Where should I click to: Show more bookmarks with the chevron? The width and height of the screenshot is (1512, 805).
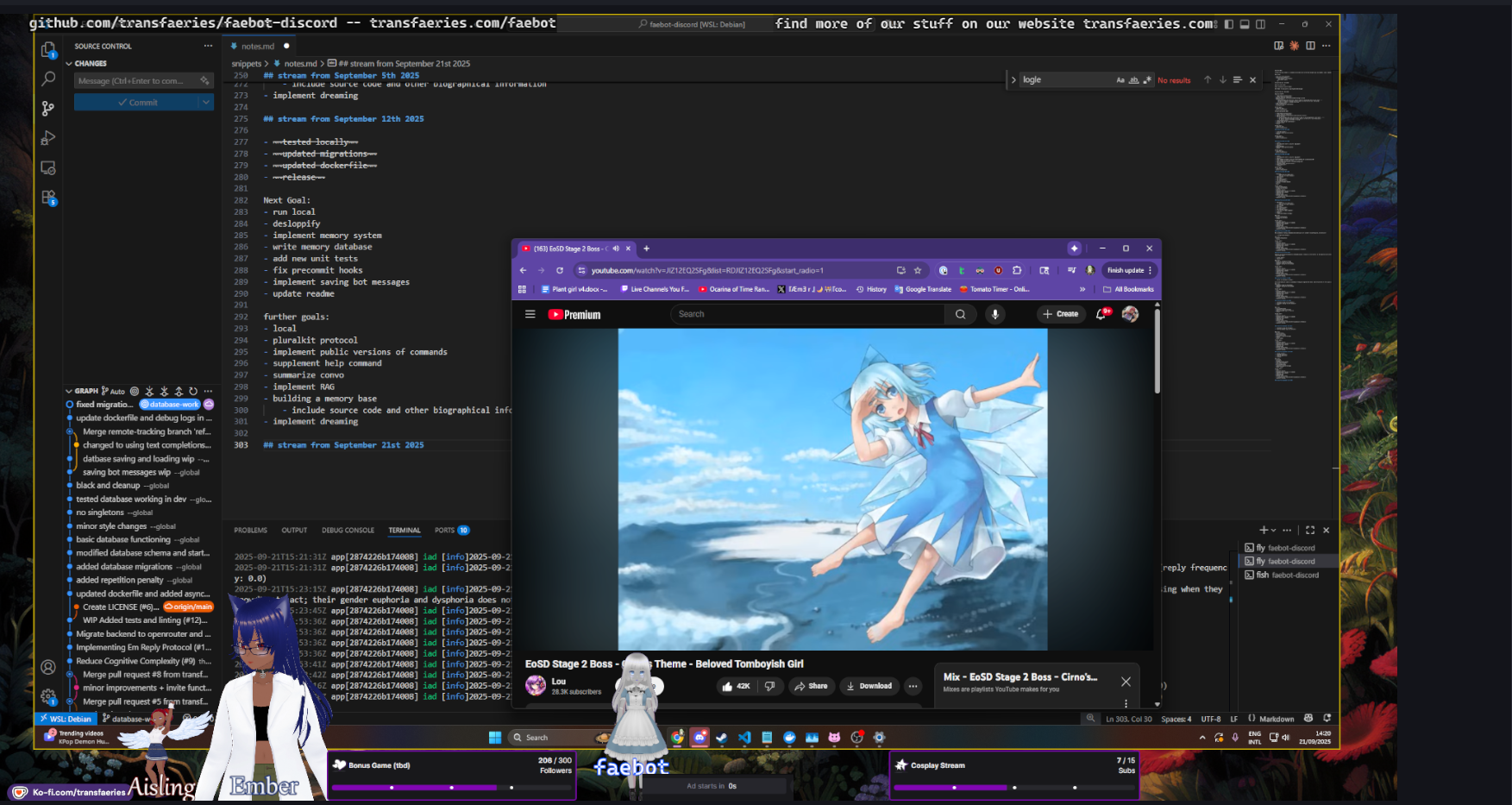click(1082, 289)
